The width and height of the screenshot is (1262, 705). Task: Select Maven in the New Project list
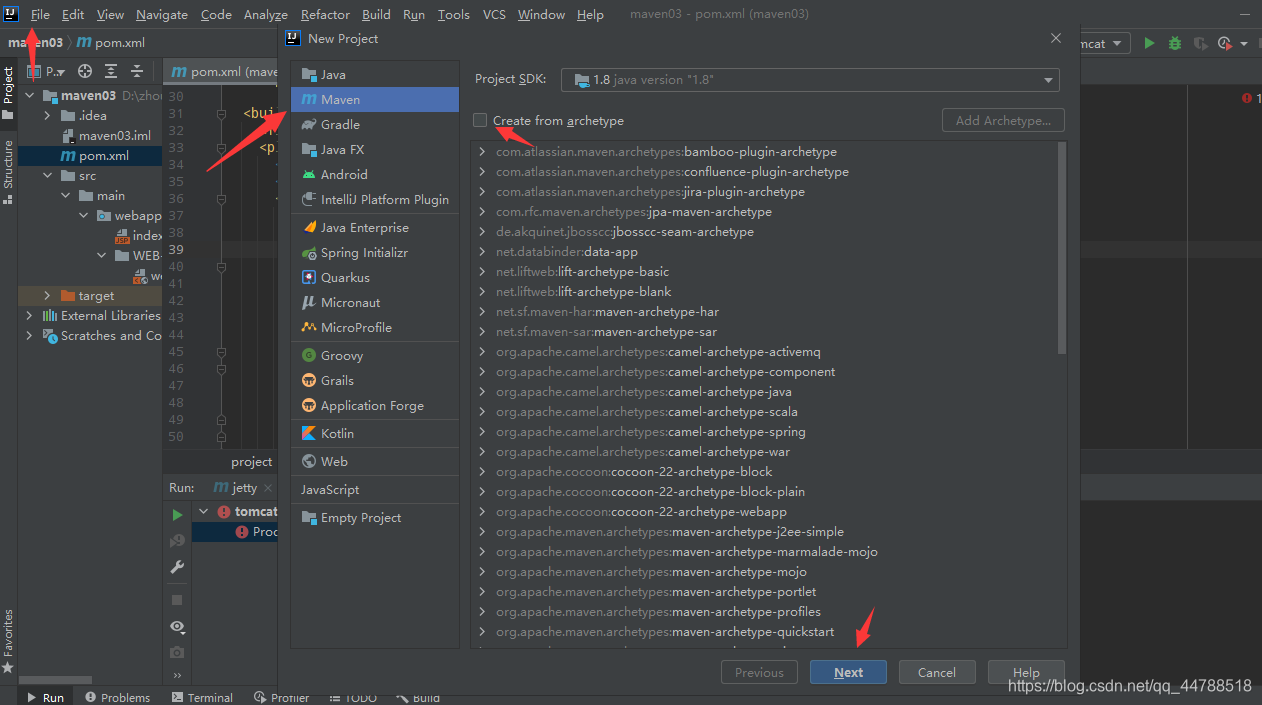pos(375,100)
